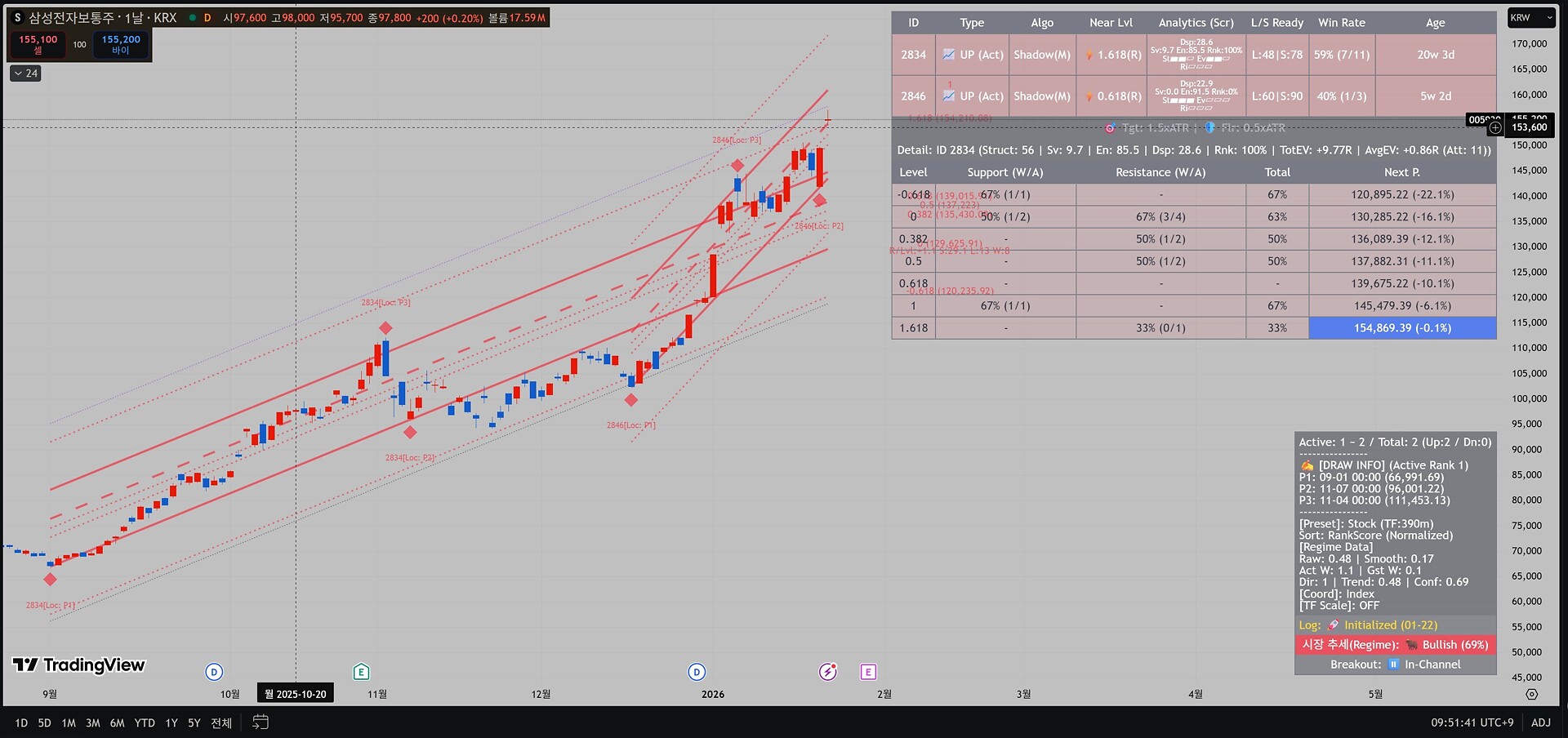Select the 3M time range
This screenshot has height=738, width=1568.
(93, 722)
